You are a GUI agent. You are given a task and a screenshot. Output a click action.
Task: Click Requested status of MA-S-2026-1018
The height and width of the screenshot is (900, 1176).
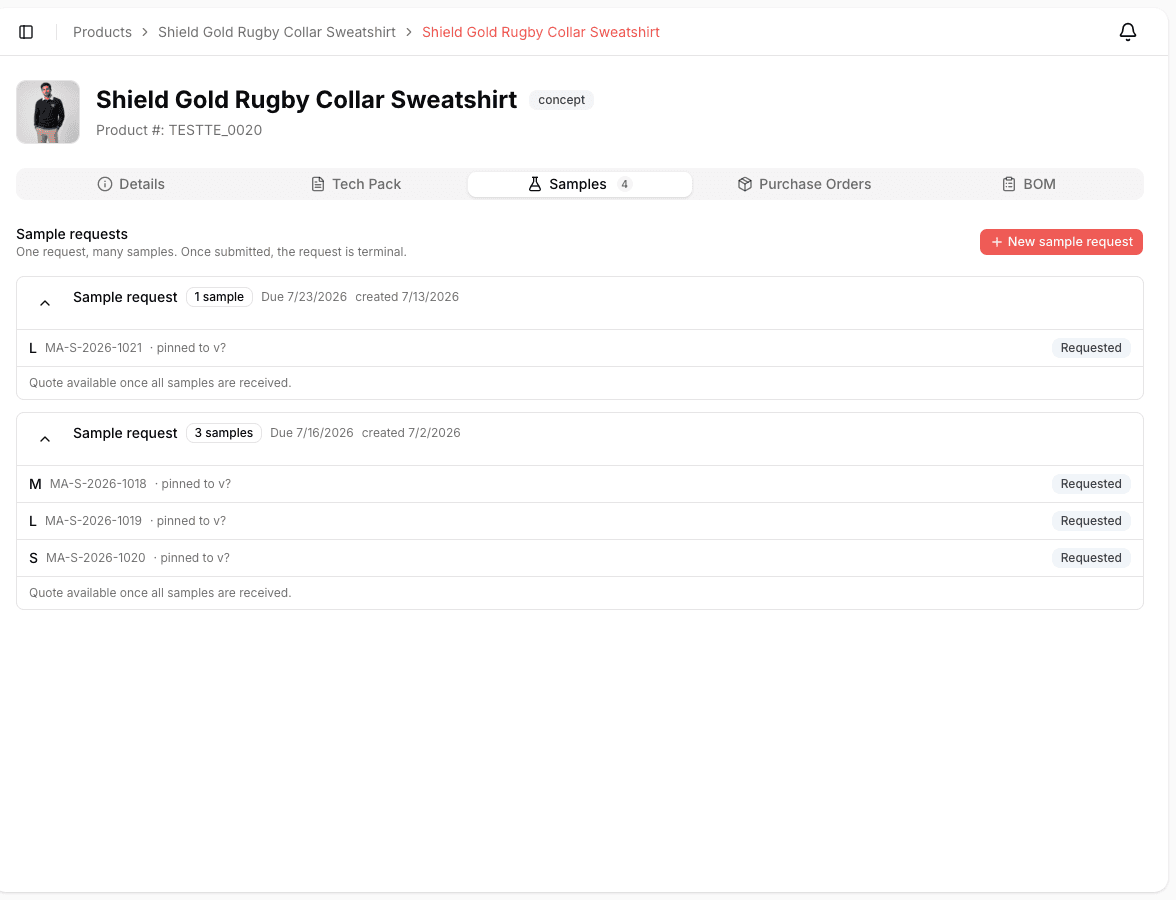(1090, 484)
